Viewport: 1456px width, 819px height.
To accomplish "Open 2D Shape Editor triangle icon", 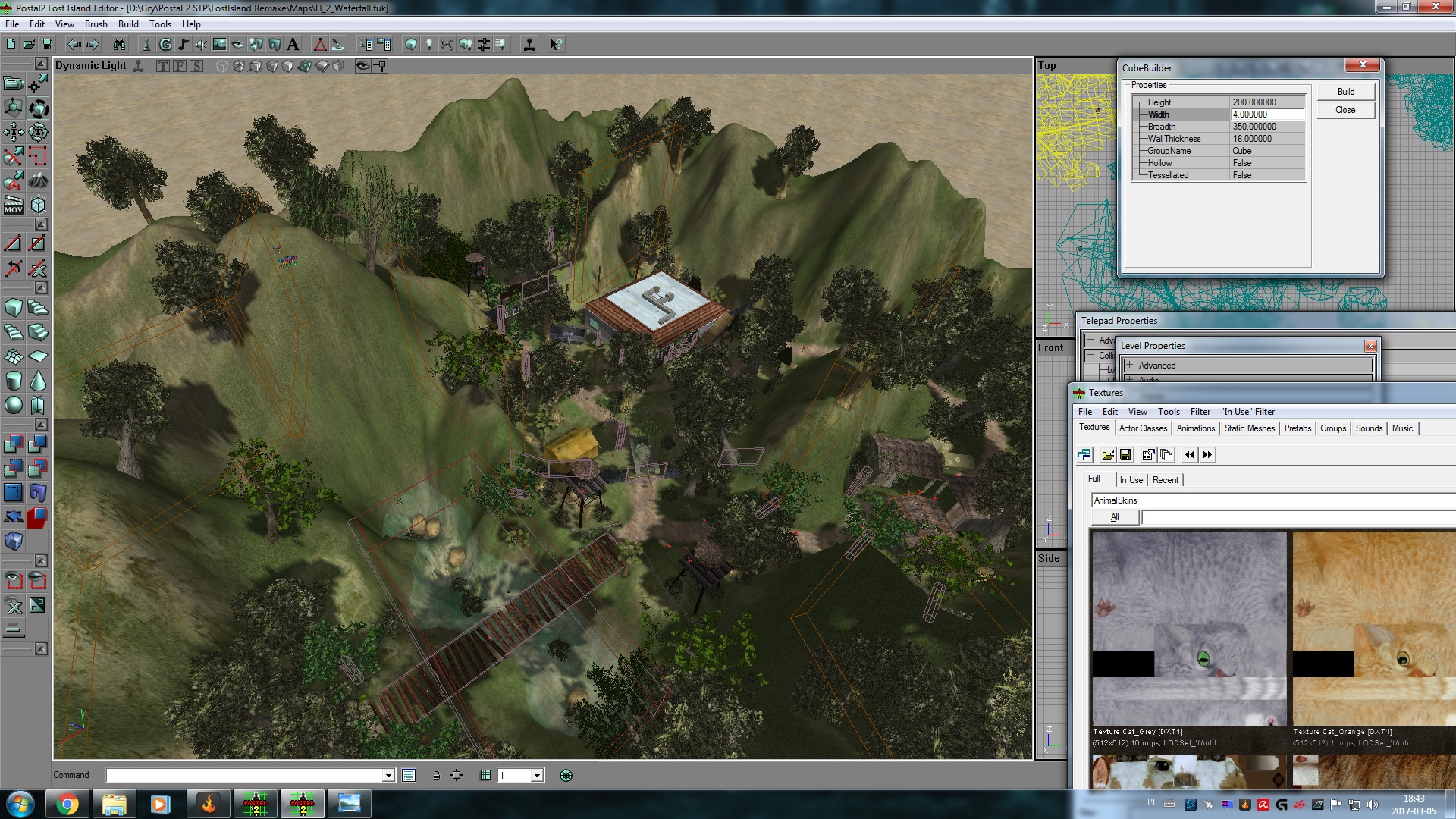I will pos(320,44).
